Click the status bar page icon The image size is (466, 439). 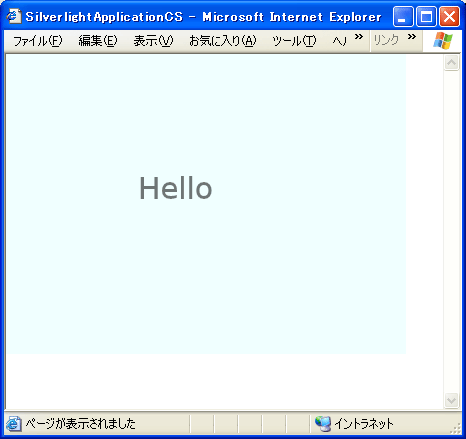click(14, 424)
